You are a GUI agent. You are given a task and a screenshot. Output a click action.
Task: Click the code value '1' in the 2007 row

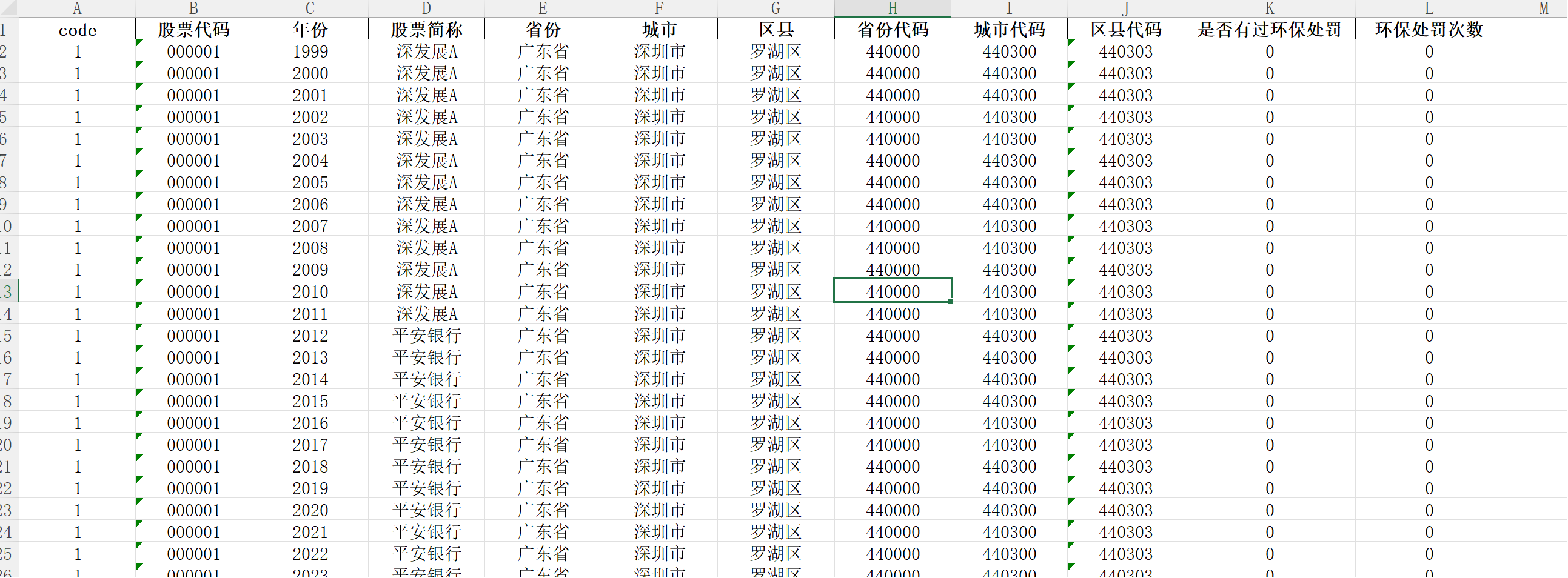tap(77, 226)
